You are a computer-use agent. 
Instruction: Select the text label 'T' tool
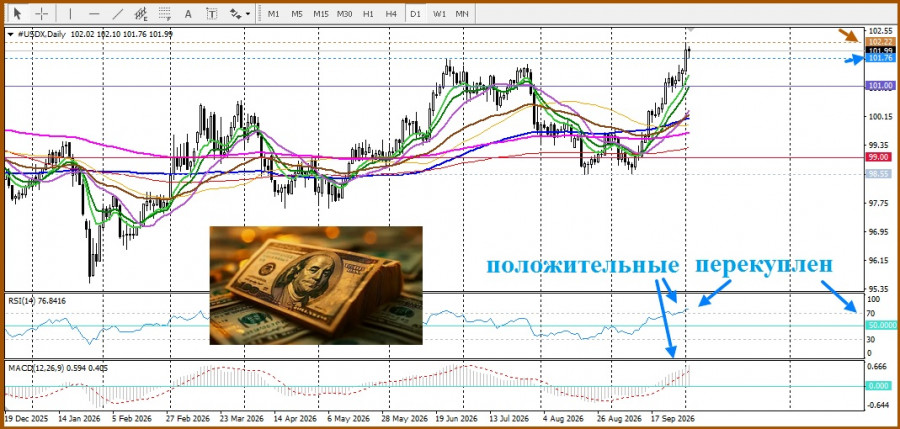pos(211,13)
